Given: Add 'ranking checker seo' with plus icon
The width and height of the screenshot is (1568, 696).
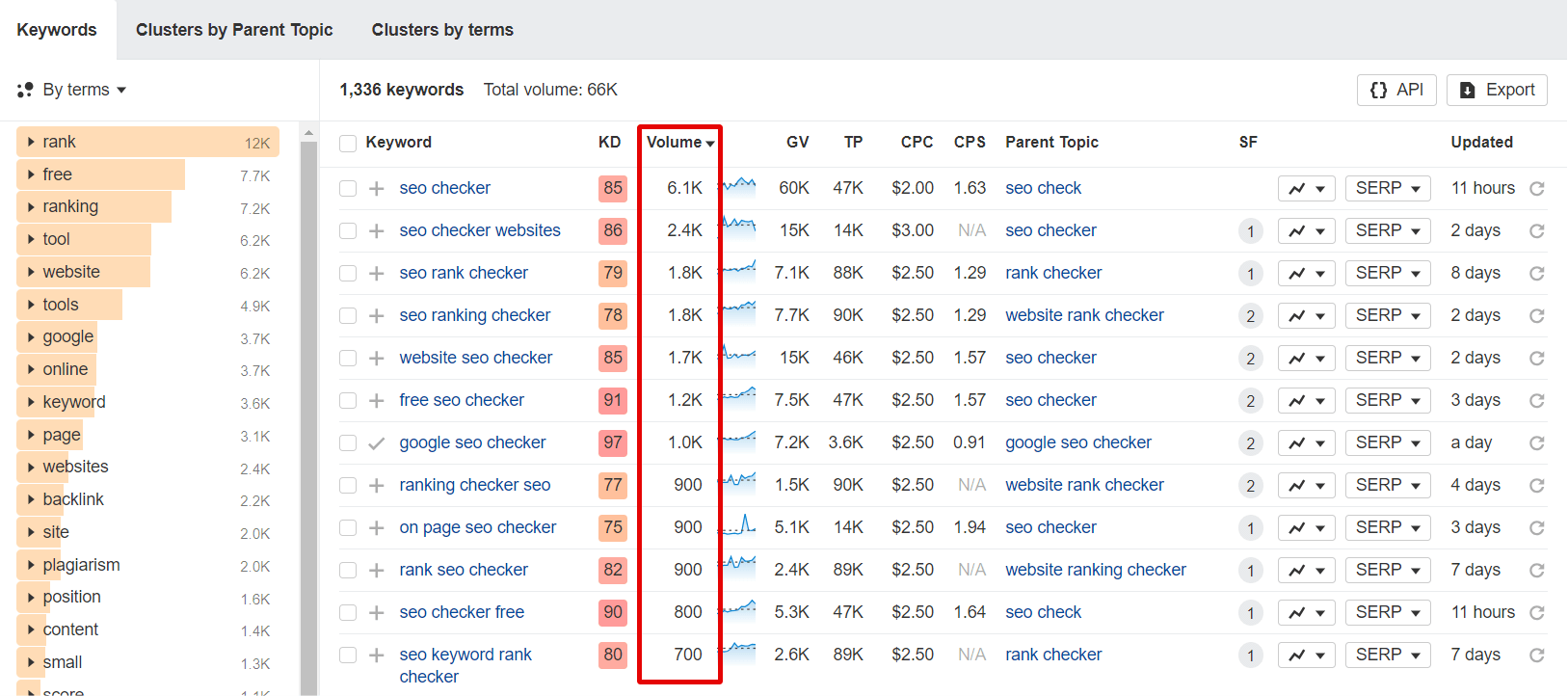Looking at the screenshot, I should 377,486.
